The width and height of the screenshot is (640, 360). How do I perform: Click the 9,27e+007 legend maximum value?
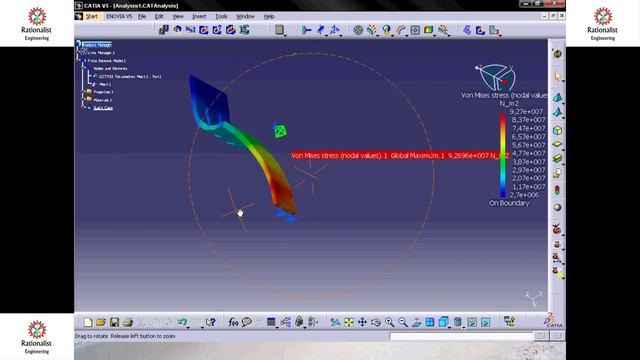point(527,111)
